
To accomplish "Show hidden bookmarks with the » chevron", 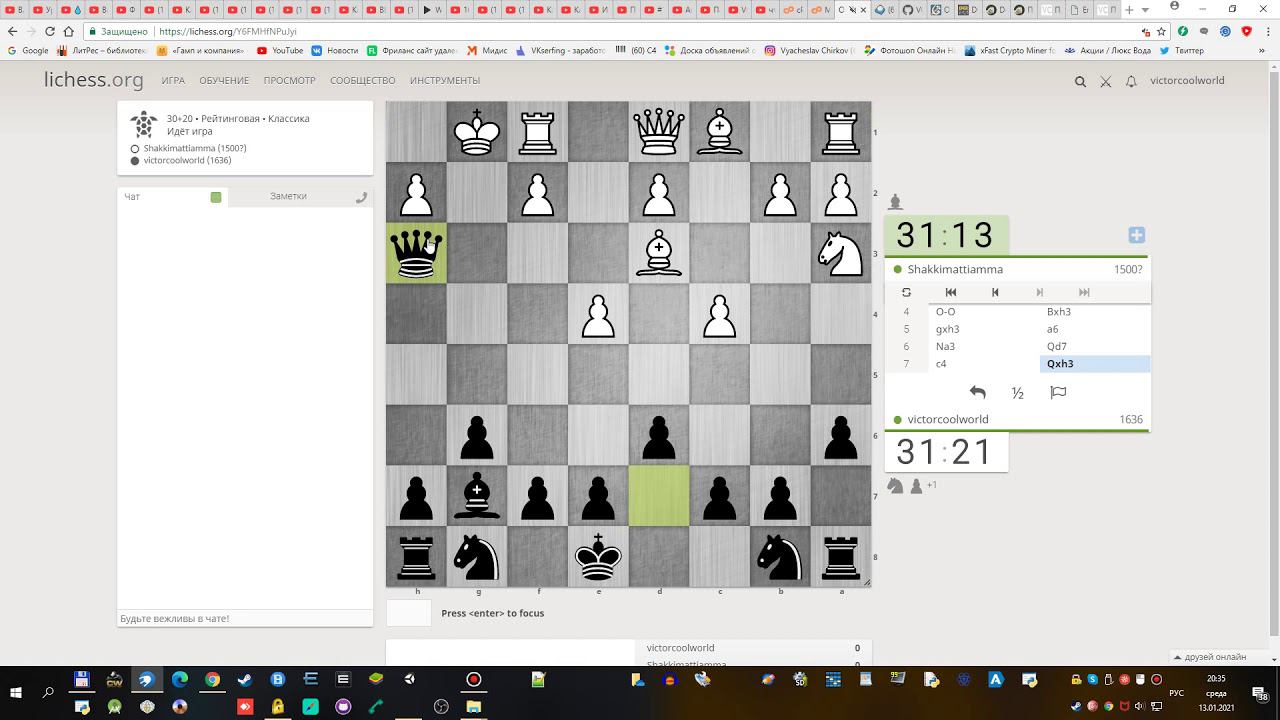I will pos(1264,50).
